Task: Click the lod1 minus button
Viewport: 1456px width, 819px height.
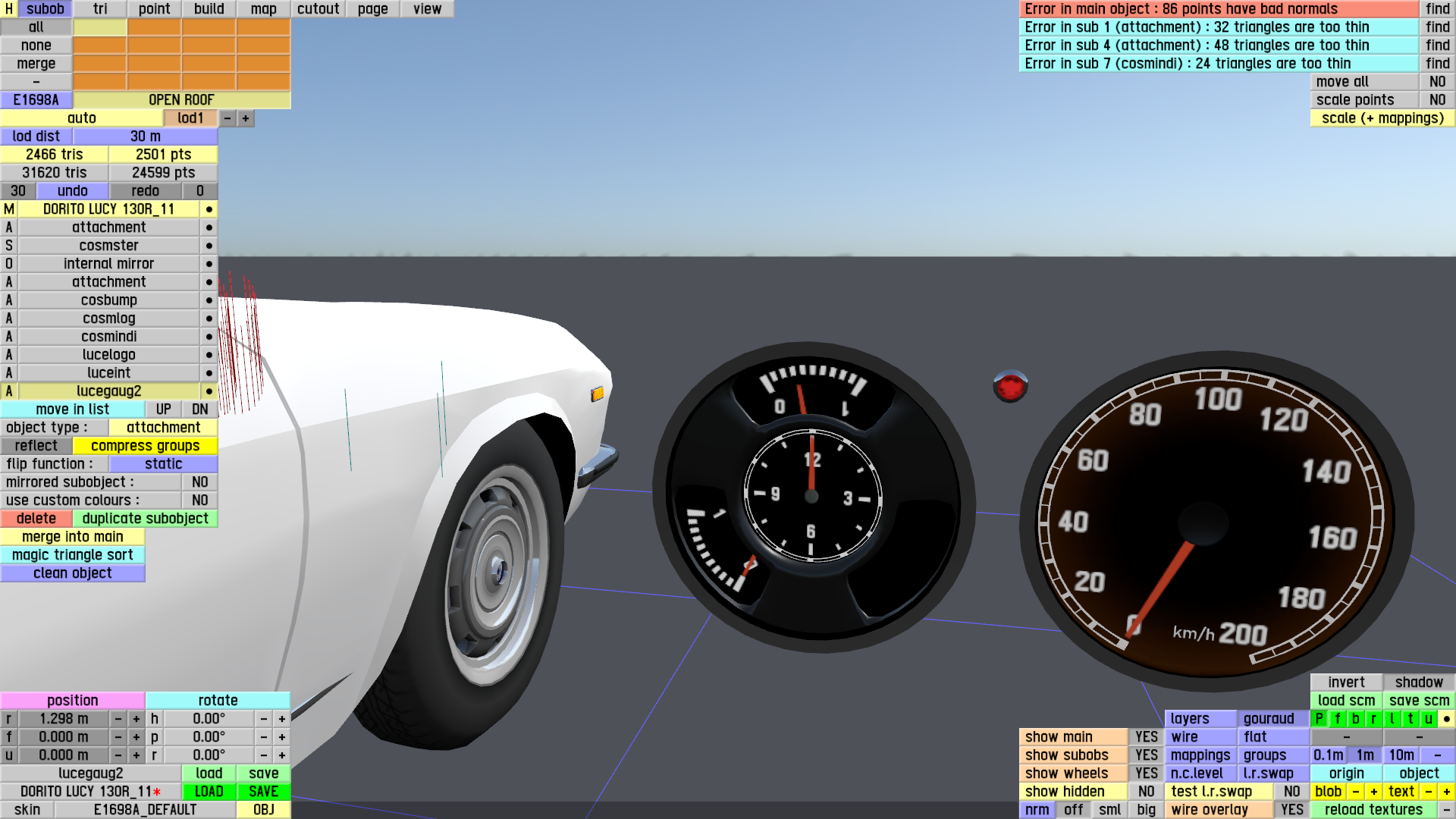Action: [x=227, y=118]
